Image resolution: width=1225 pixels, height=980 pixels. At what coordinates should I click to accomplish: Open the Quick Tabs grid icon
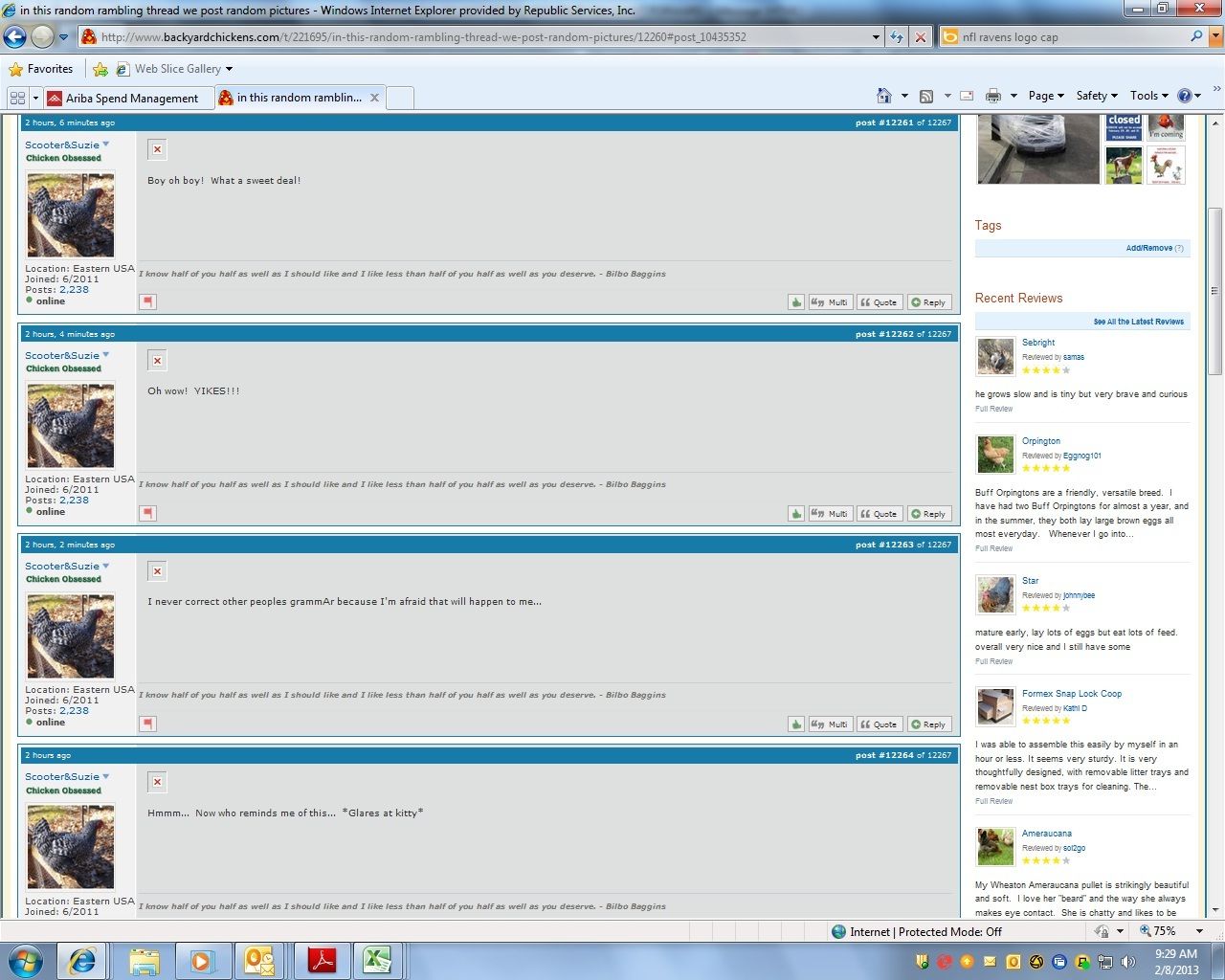[x=17, y=98]
